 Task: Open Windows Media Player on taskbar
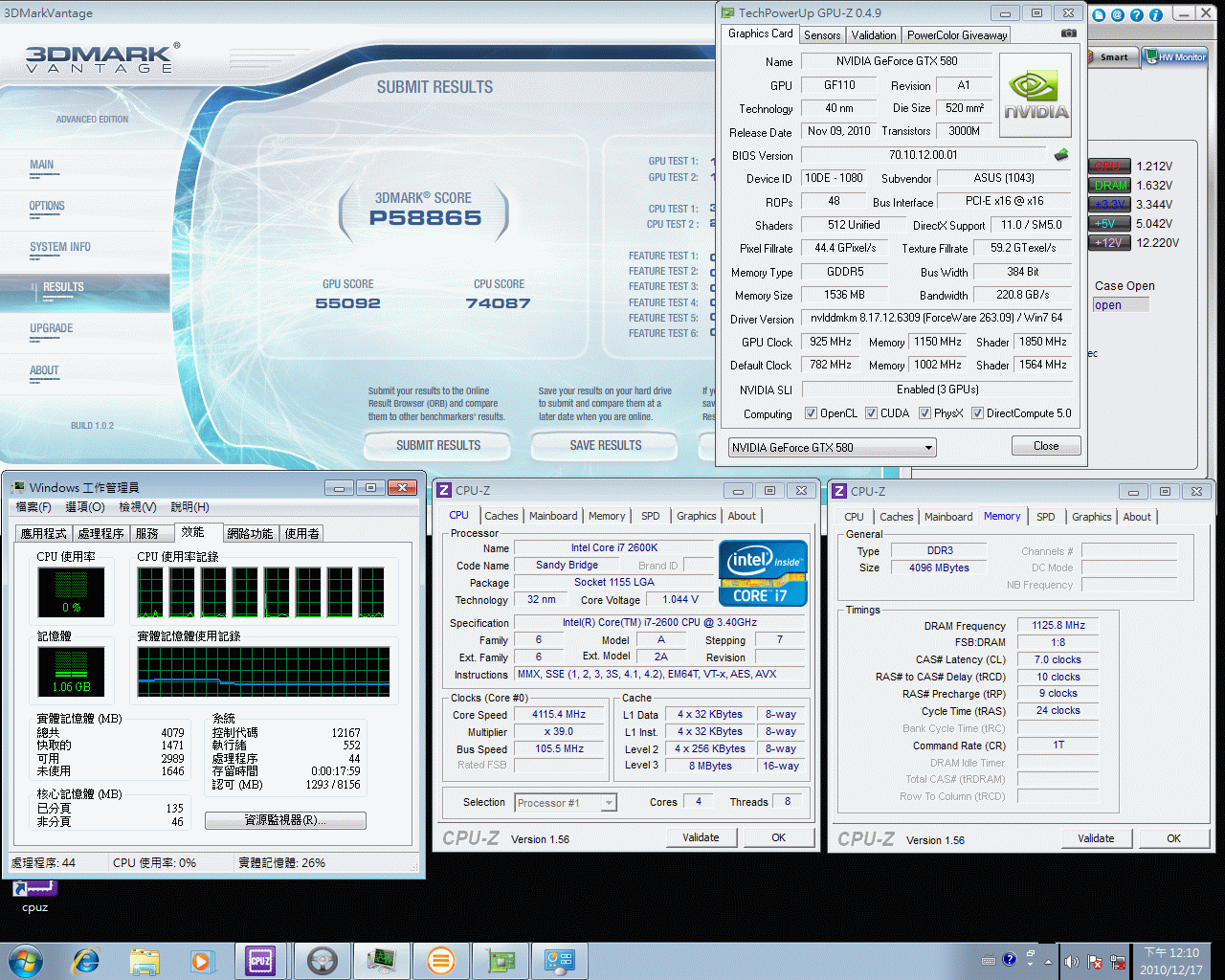point(202,961)
